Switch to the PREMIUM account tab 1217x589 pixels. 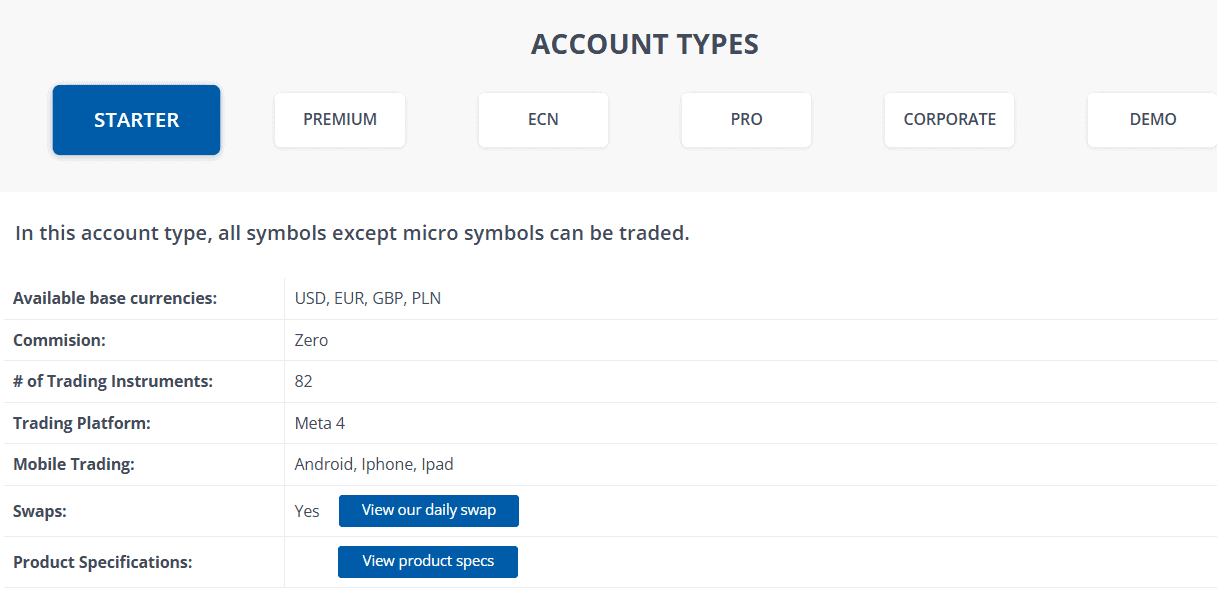pos(339,119)
